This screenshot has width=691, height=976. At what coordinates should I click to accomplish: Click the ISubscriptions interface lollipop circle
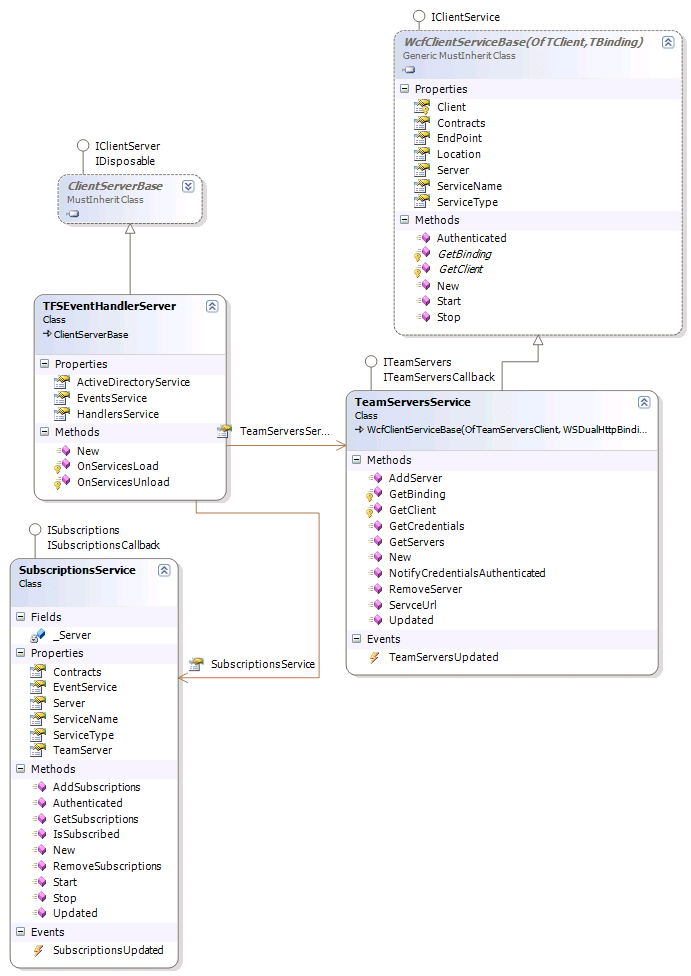35,530
